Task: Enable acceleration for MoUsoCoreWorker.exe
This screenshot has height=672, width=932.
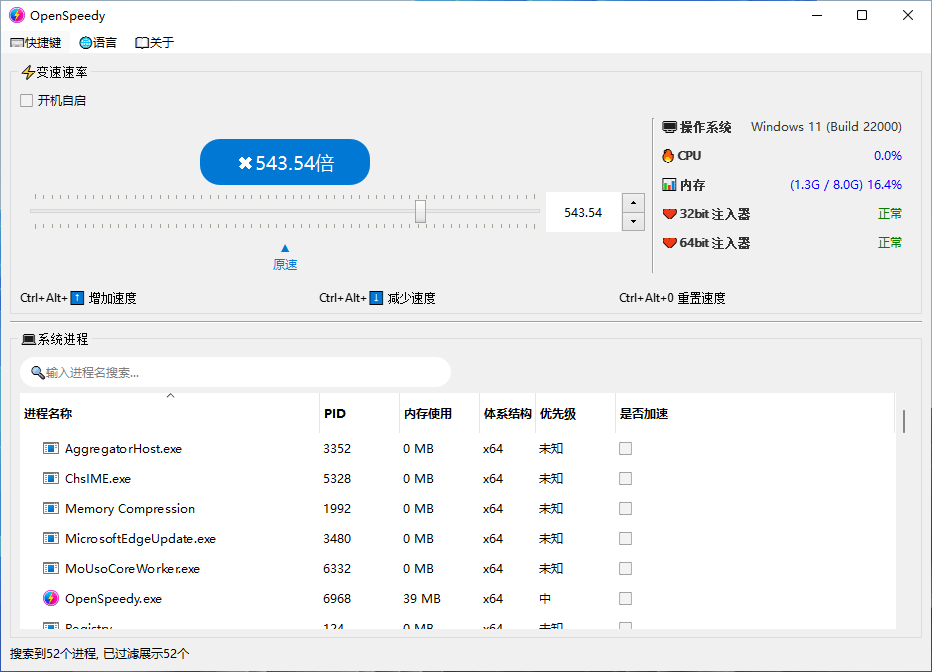Action: point(625,569)
